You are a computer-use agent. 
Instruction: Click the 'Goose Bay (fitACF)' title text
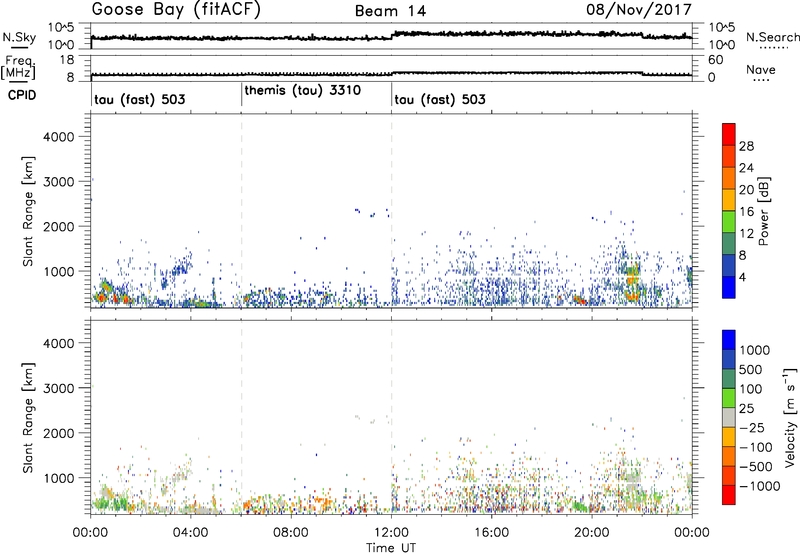(x=176, y=9)
